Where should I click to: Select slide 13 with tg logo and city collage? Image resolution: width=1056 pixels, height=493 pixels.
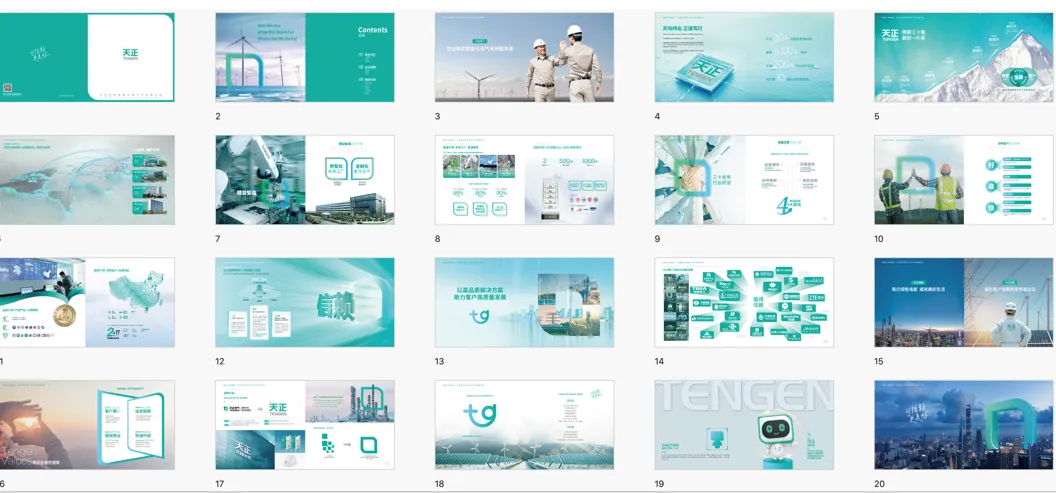point(525,302)
